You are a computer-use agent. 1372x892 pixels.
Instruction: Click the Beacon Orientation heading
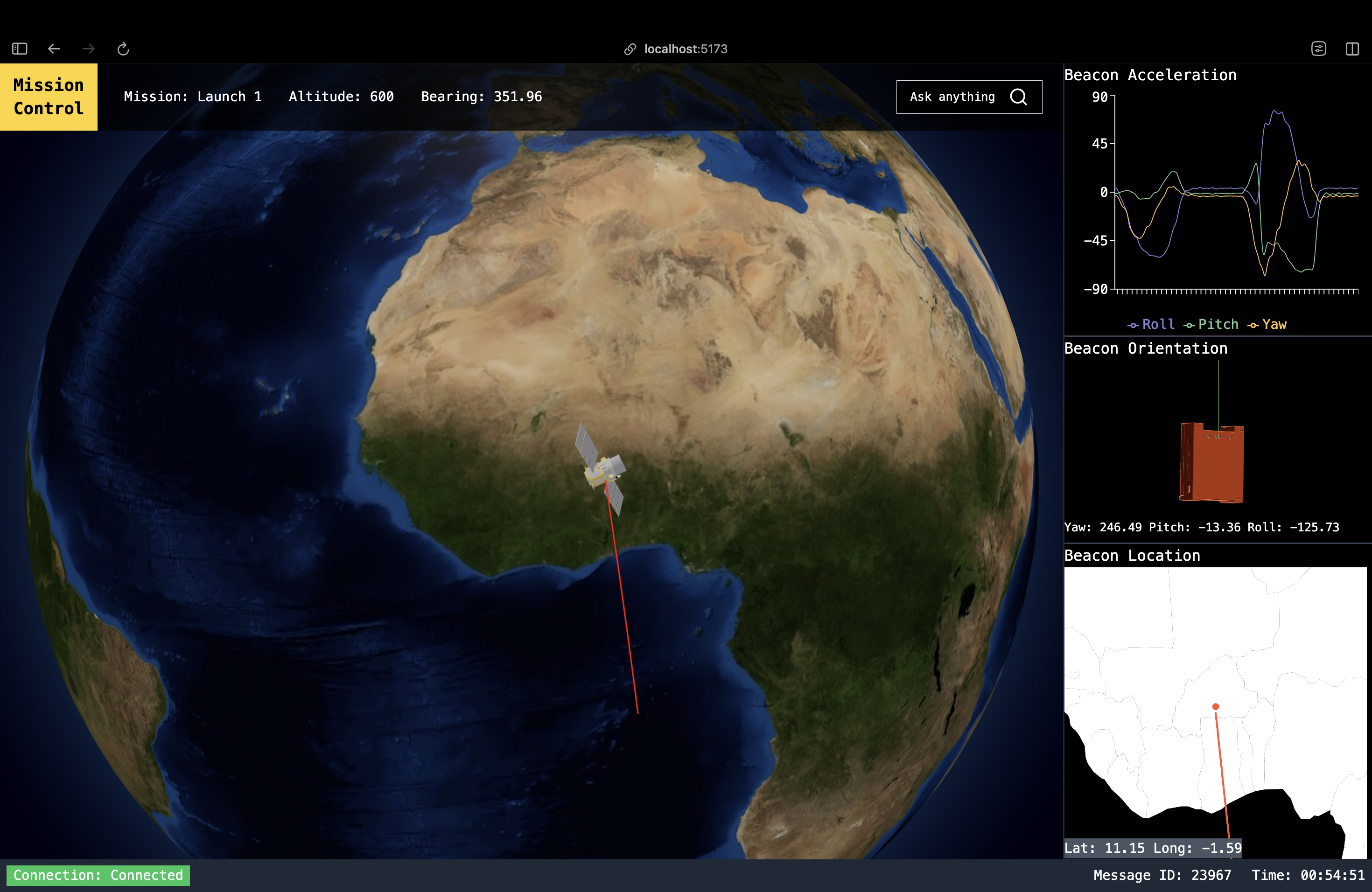point(1146,348)
